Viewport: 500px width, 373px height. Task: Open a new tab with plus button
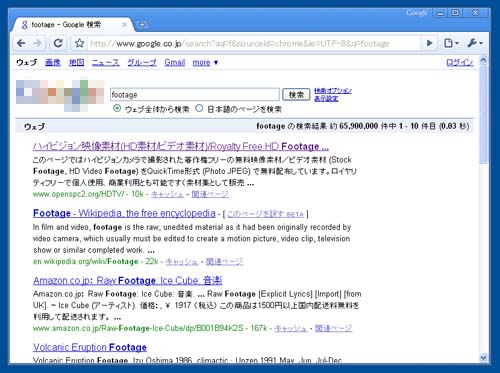(142, 25)
